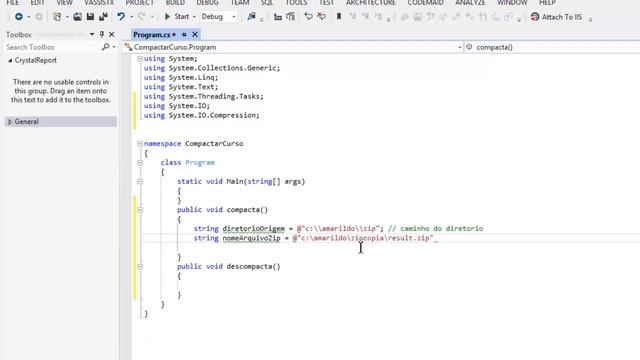Image resolution: width=640 pixels, height=360 pixels.
Task: Click the Navigate Backward arrow icon
Action: tap(19, 17)
